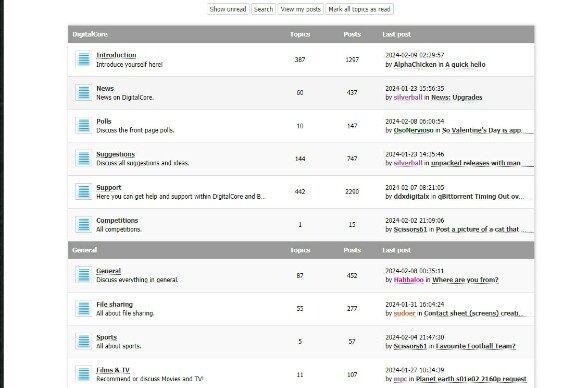This screenshot has height=388, width=575.
Task: Open View my posts
Action: [x=300, y=9]
